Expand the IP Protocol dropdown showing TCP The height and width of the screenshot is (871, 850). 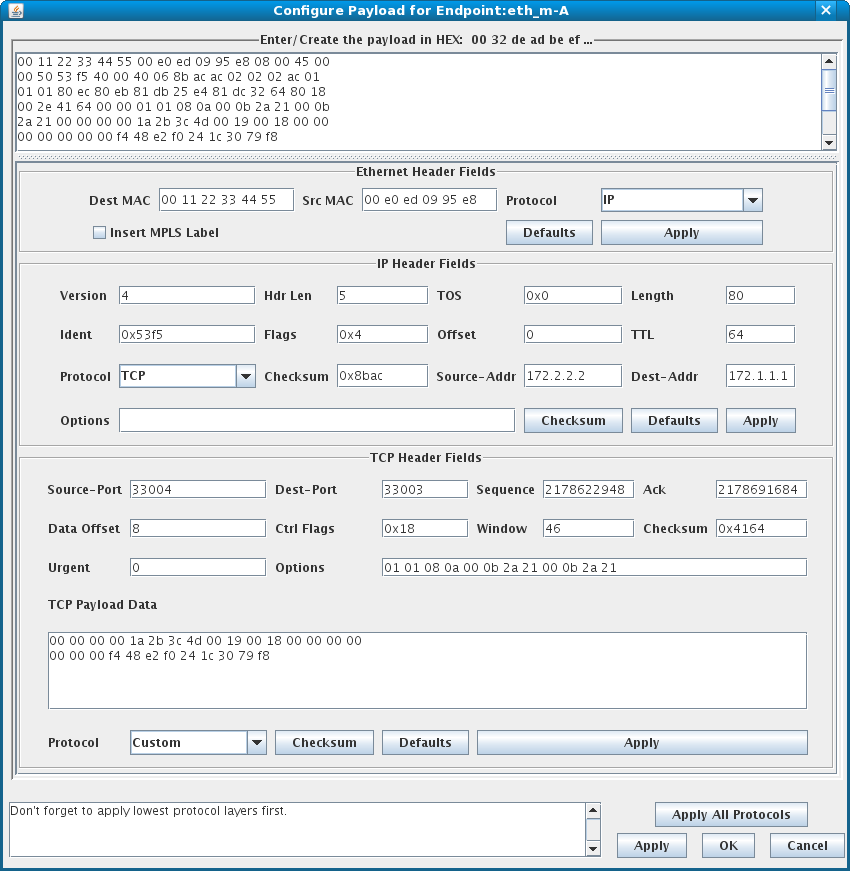click(x=246, y=376)
